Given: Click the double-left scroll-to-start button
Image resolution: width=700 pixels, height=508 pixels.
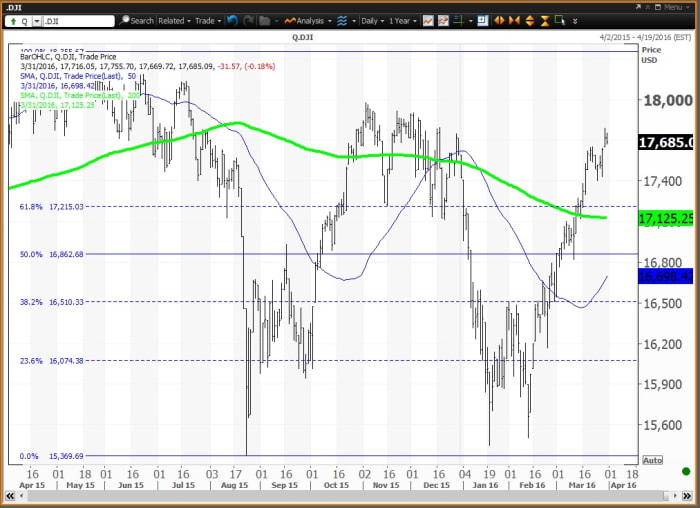Looking at the screenshot, I should (9, 496).
